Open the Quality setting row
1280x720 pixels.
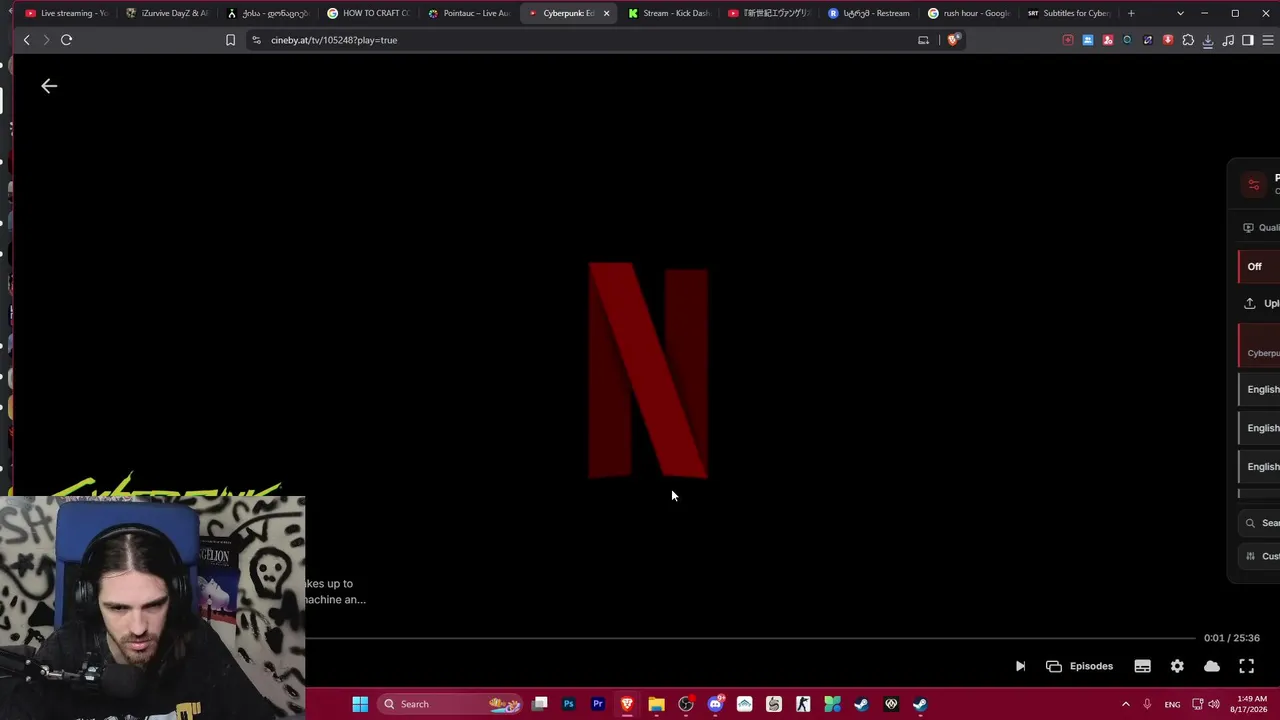click(1260, 228)
